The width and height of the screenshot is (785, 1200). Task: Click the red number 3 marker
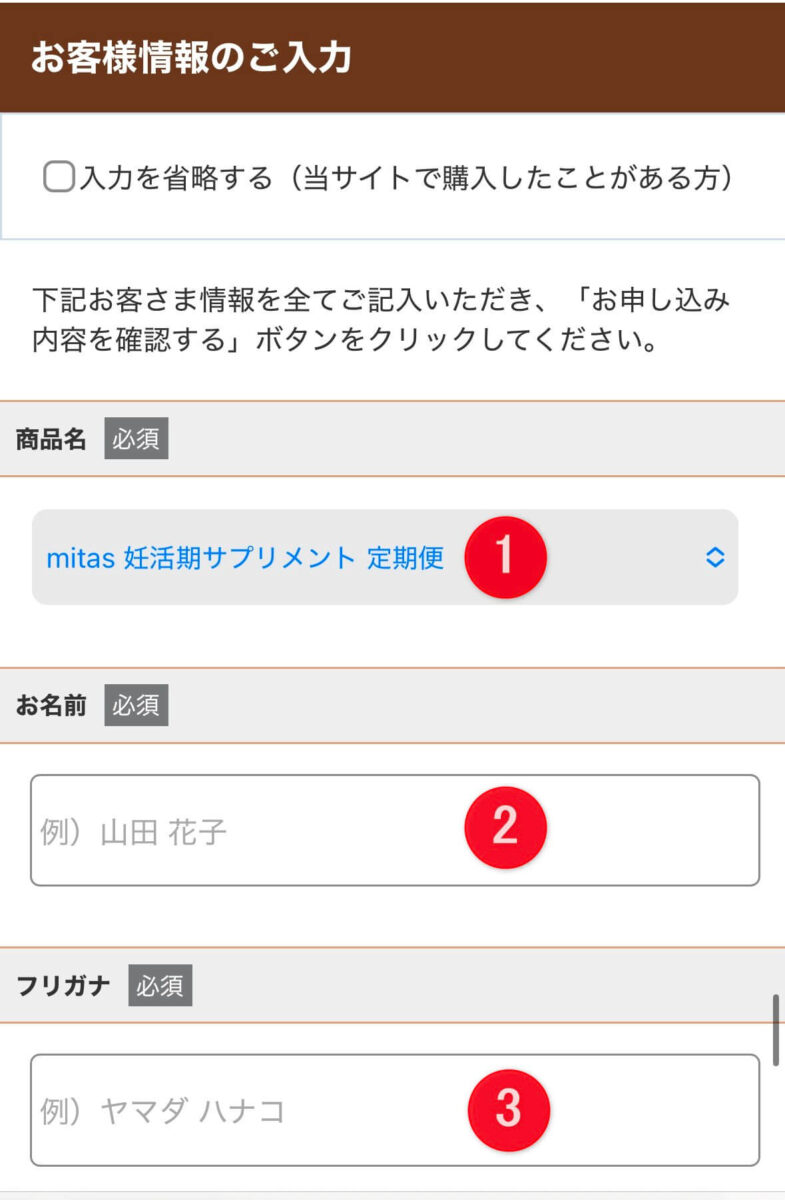click(x=509, y=1108)
